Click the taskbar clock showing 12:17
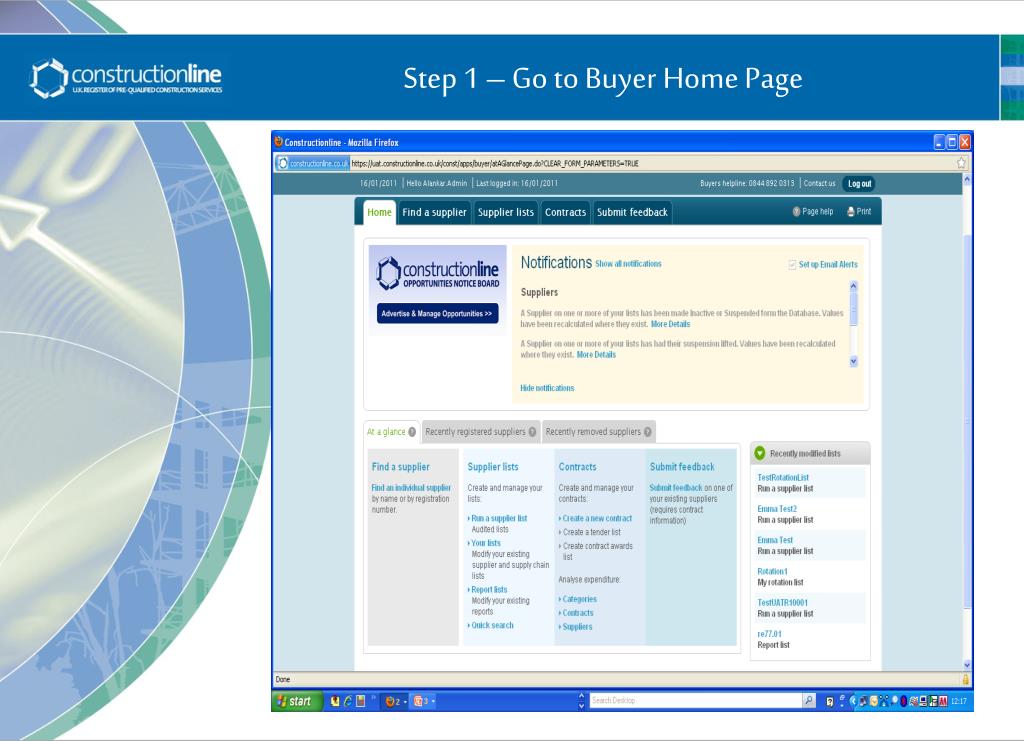The image size is (1024, 741). pyautogui.click(x=959, y=701)
